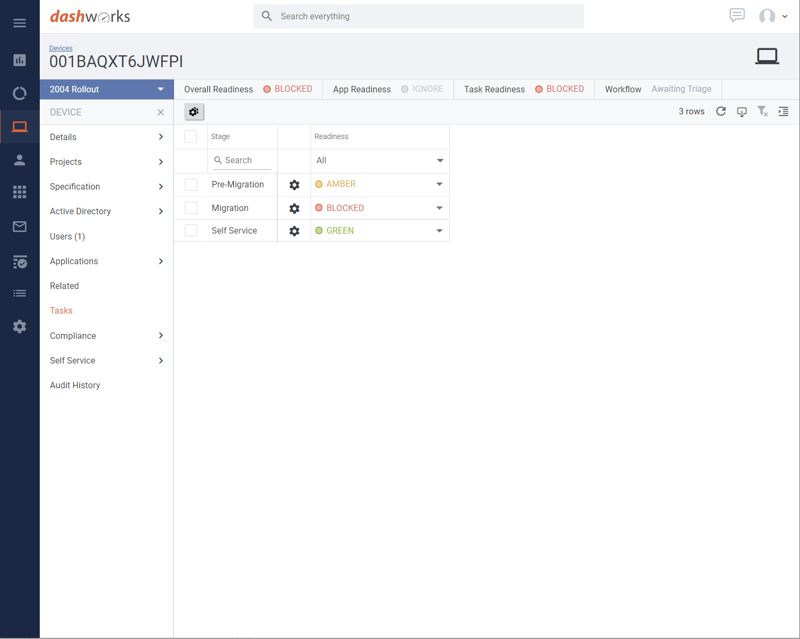Click the 001BAQXT6JWFPI device title
Viewport: 800px width, 639px height.
[x=116, y=62]
